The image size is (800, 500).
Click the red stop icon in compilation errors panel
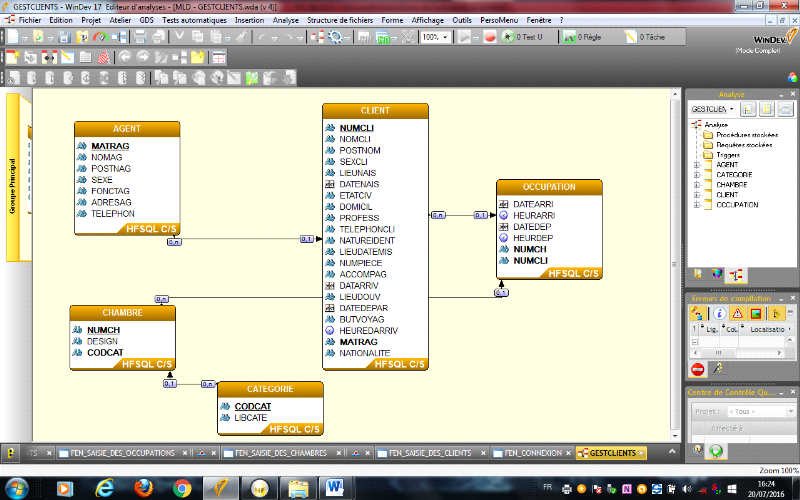(x=698, y=369)
